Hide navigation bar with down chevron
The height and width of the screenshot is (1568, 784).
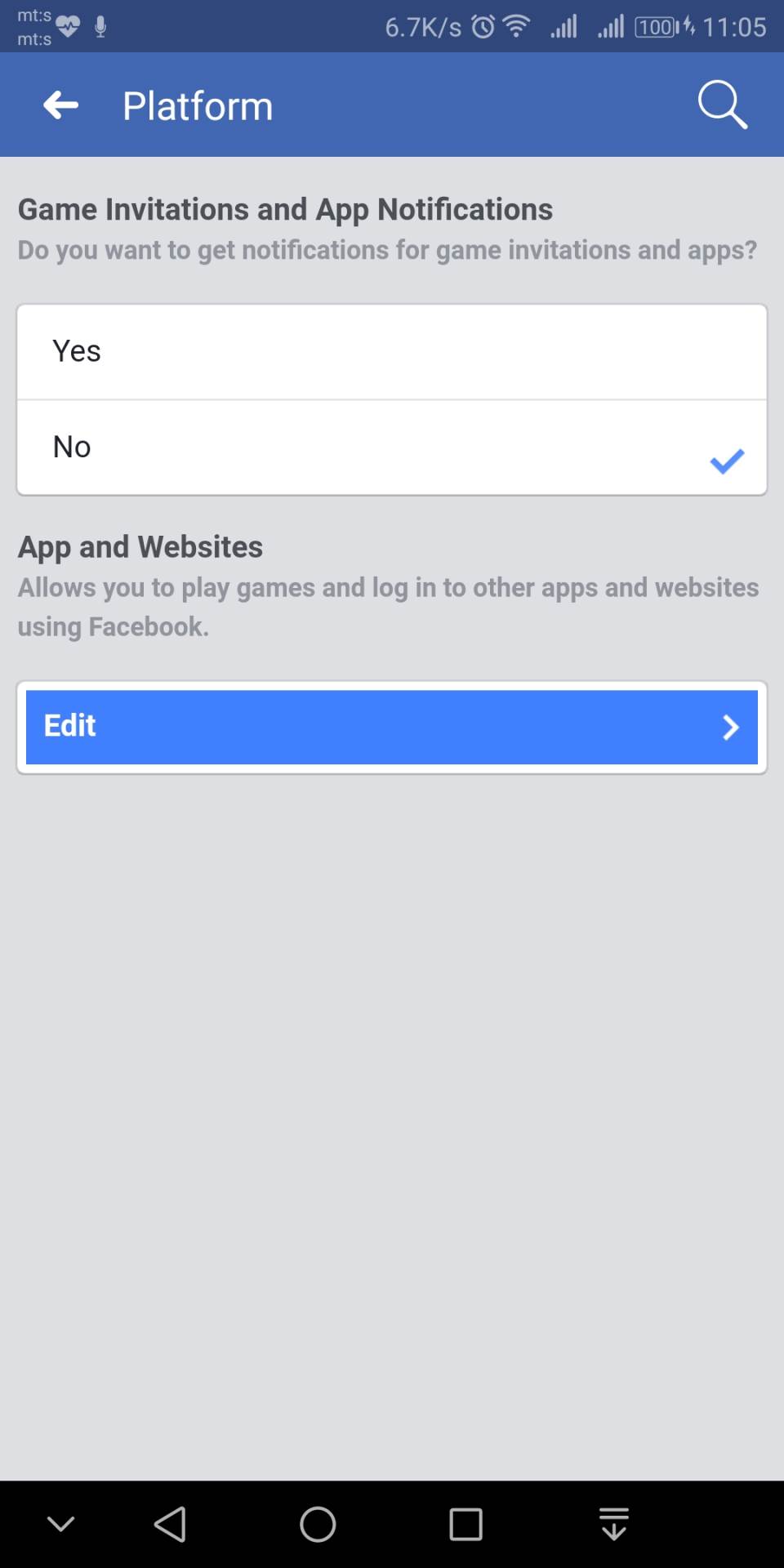pyautogui.click(x=61, y=1524)
